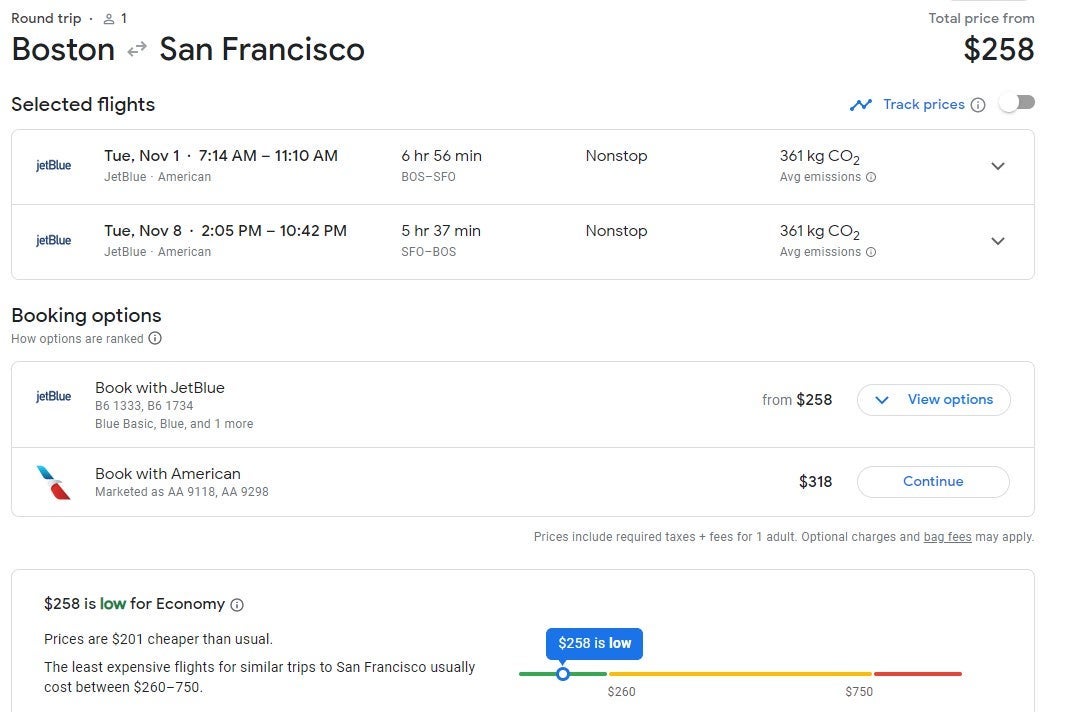
Task: Click the passenger count icon
Action: tap(109, 19)
